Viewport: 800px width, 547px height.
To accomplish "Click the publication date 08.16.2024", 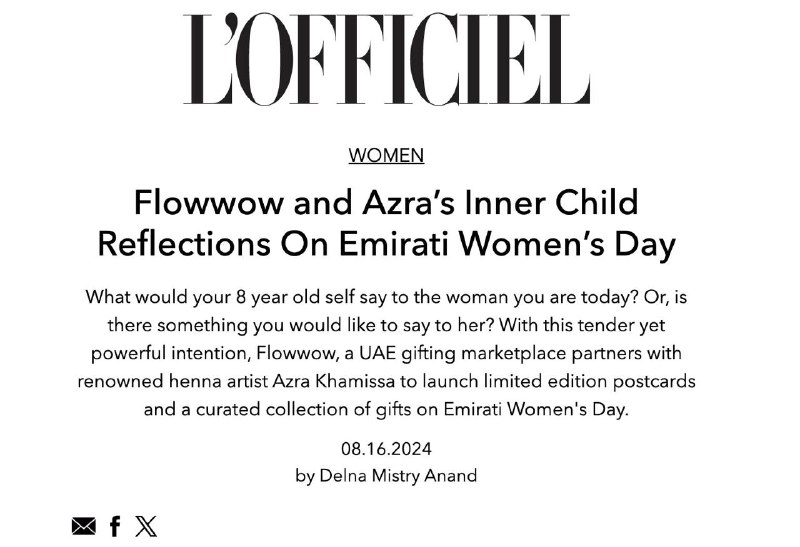I will 386,449.
